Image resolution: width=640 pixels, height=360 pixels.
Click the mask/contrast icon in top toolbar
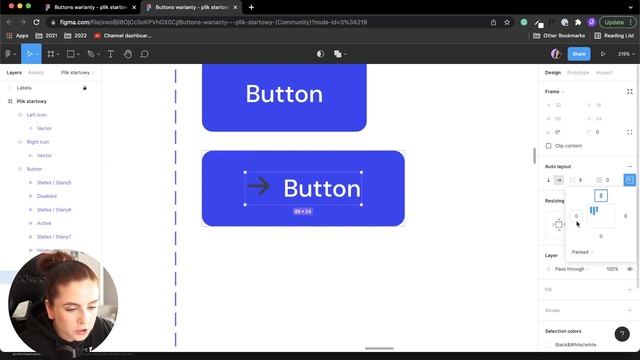click(x=320, y=54)
